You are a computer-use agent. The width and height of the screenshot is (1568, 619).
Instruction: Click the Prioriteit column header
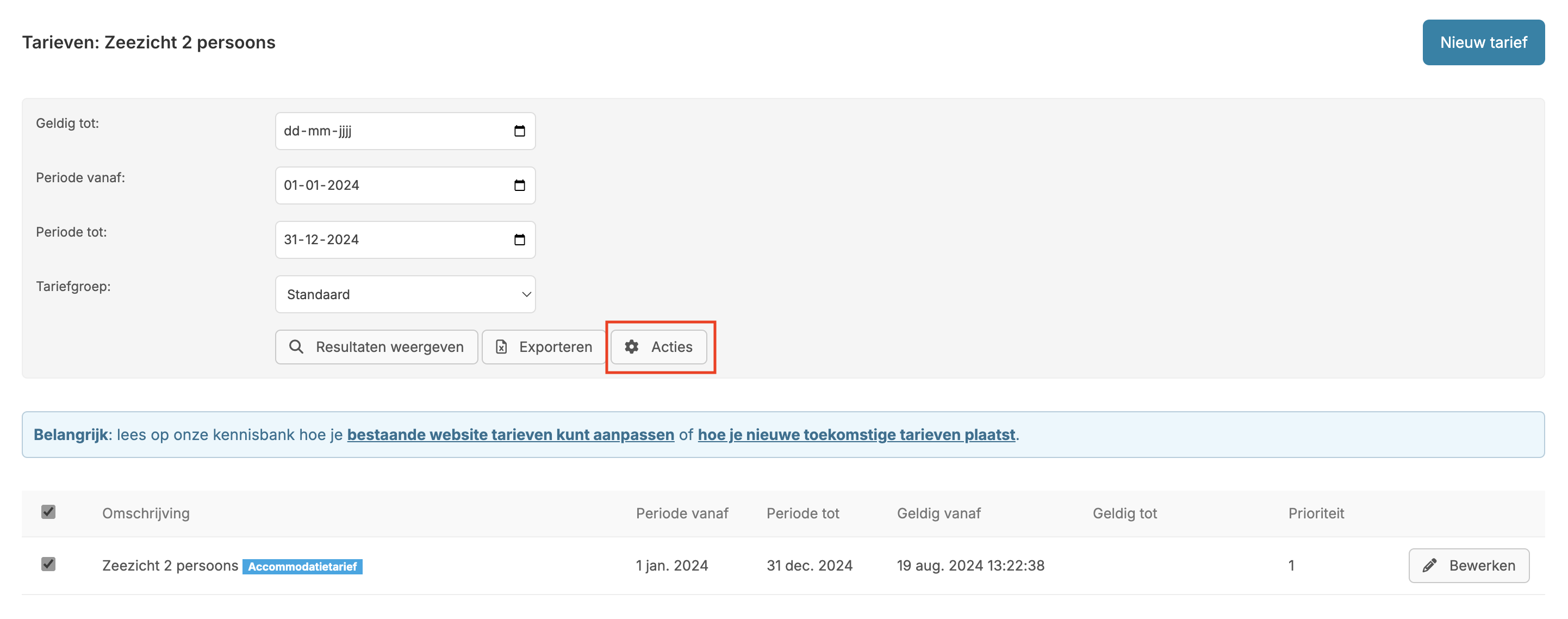[x=1316, y=513]
